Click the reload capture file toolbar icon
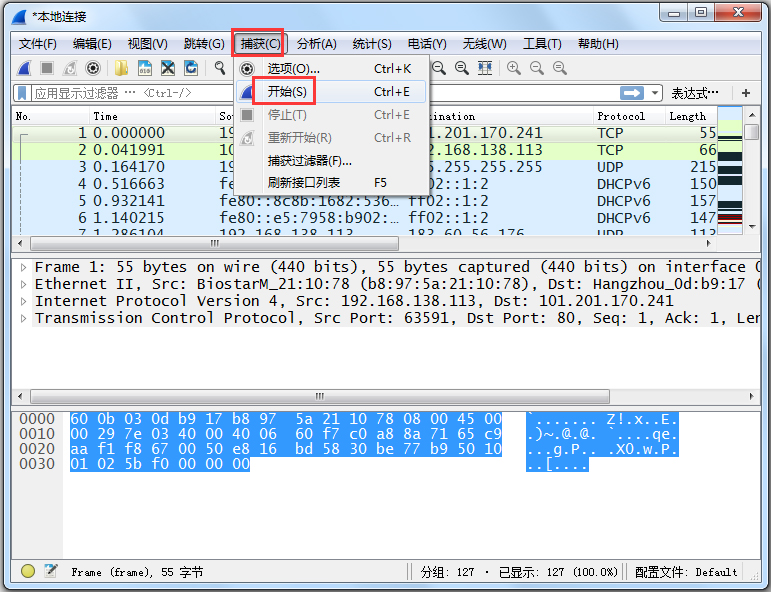 (191, 68)
